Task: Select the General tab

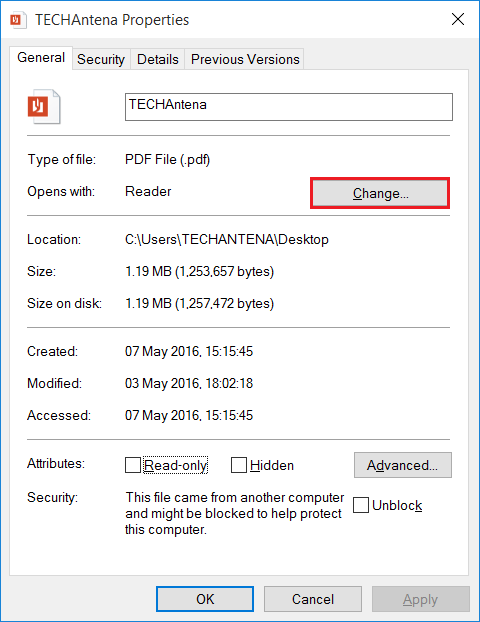Action: click(x=41, y=58)
